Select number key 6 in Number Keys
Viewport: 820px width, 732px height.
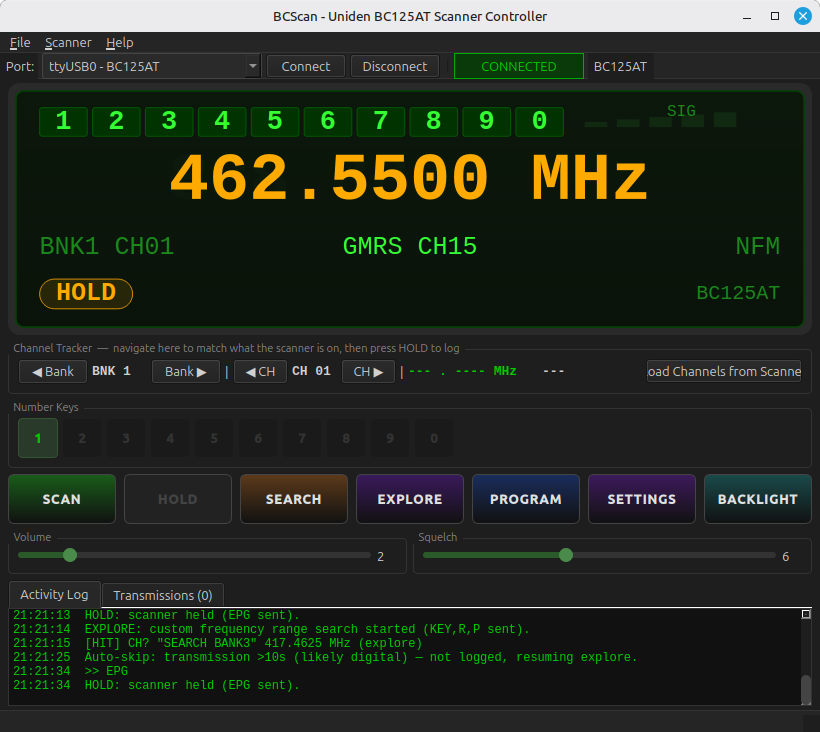pyautogui.click(x=258, y=438)
